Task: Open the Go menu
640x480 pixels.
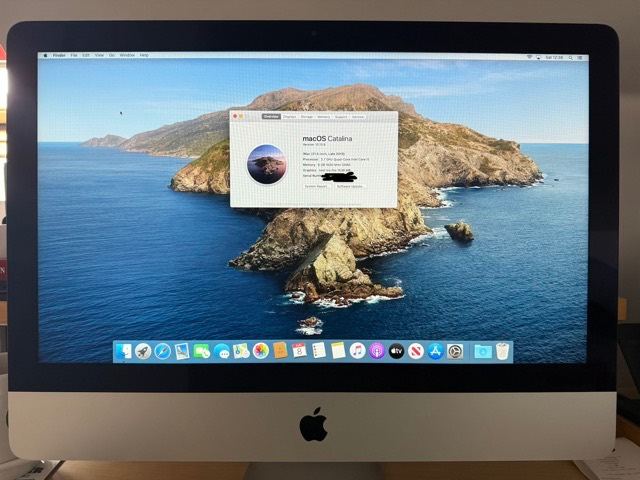Action: (112, 56)
